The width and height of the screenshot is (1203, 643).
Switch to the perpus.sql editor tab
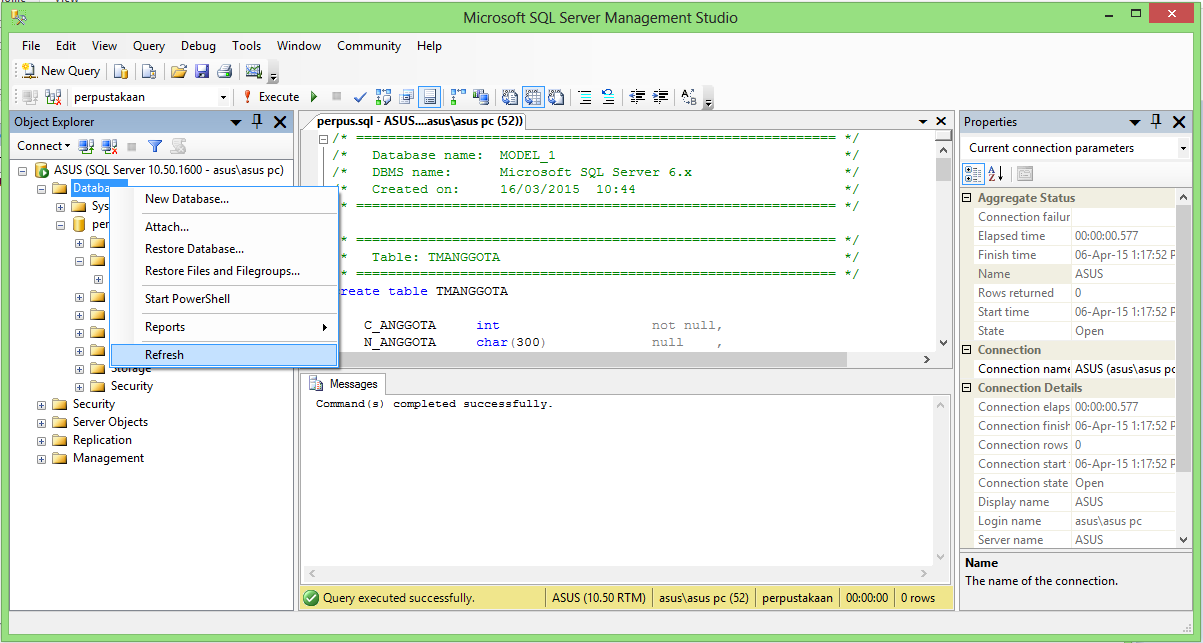[x=420, y=121]
